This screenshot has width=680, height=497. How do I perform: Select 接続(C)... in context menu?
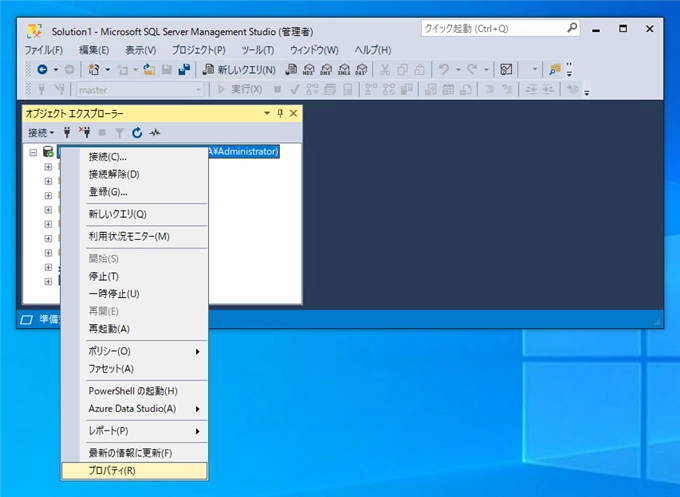coord(134,157)
